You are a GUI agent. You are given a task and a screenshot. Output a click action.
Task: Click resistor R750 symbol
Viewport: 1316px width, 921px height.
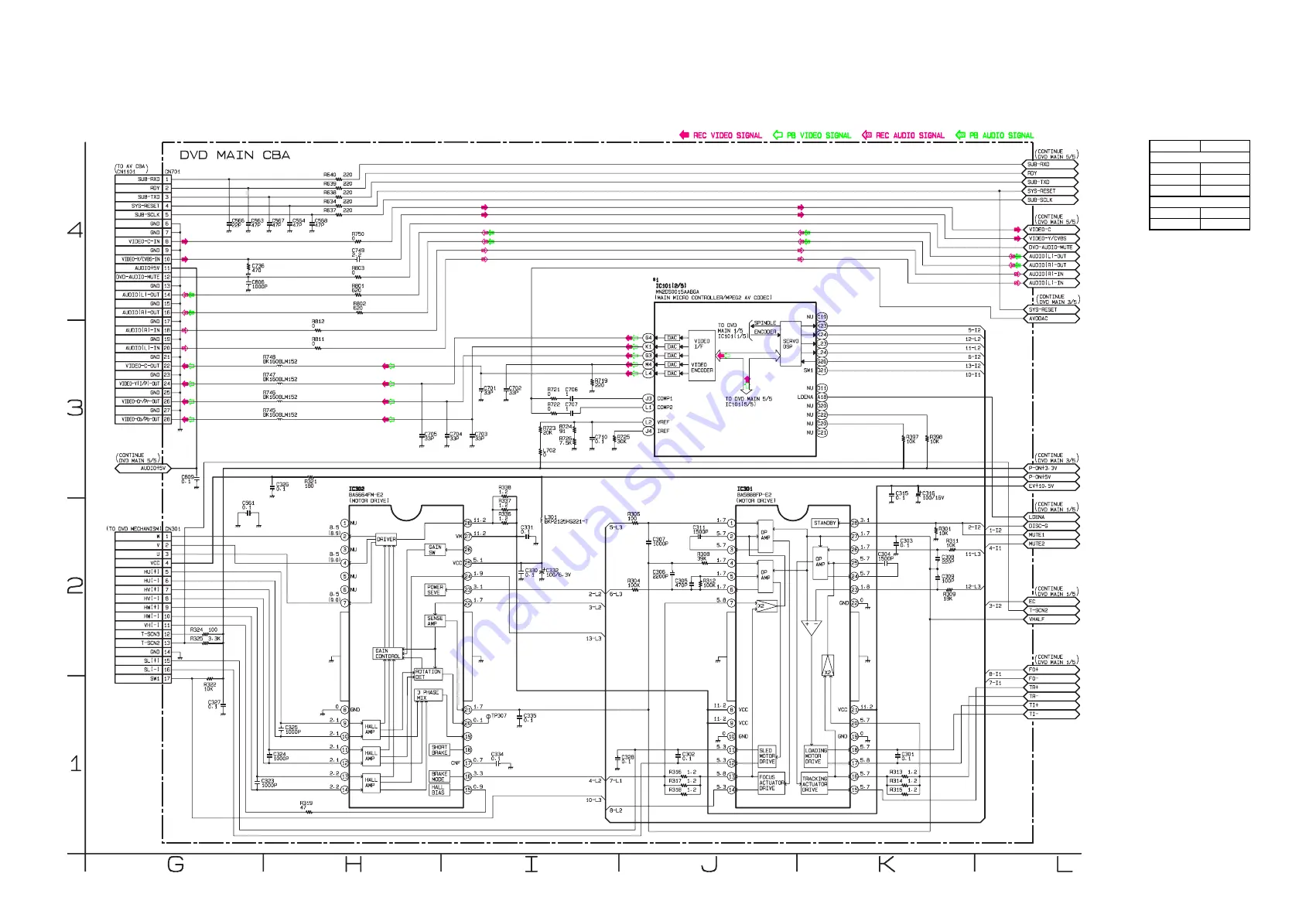click(357, 241)
